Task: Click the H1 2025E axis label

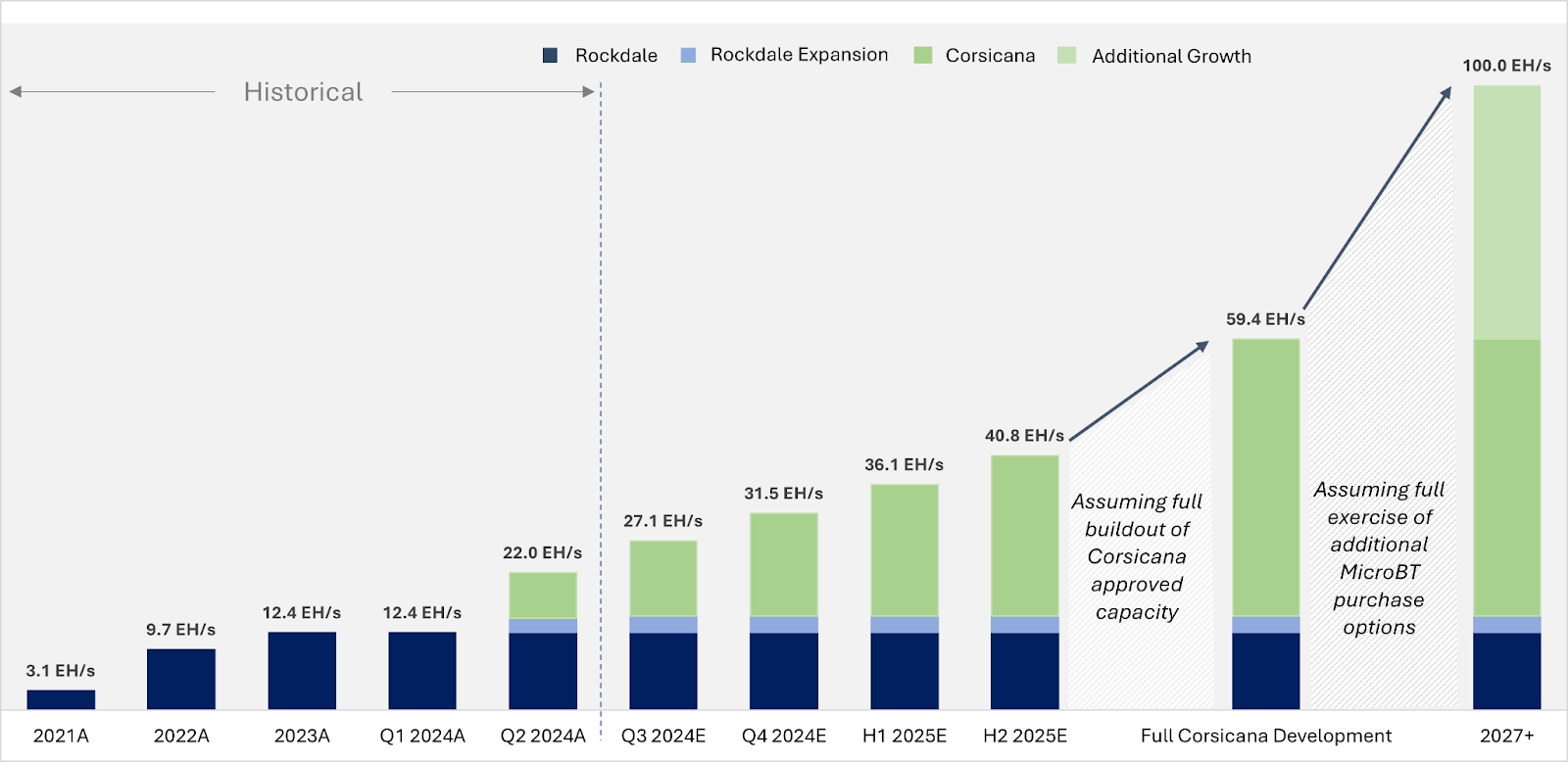Action: 905,736
